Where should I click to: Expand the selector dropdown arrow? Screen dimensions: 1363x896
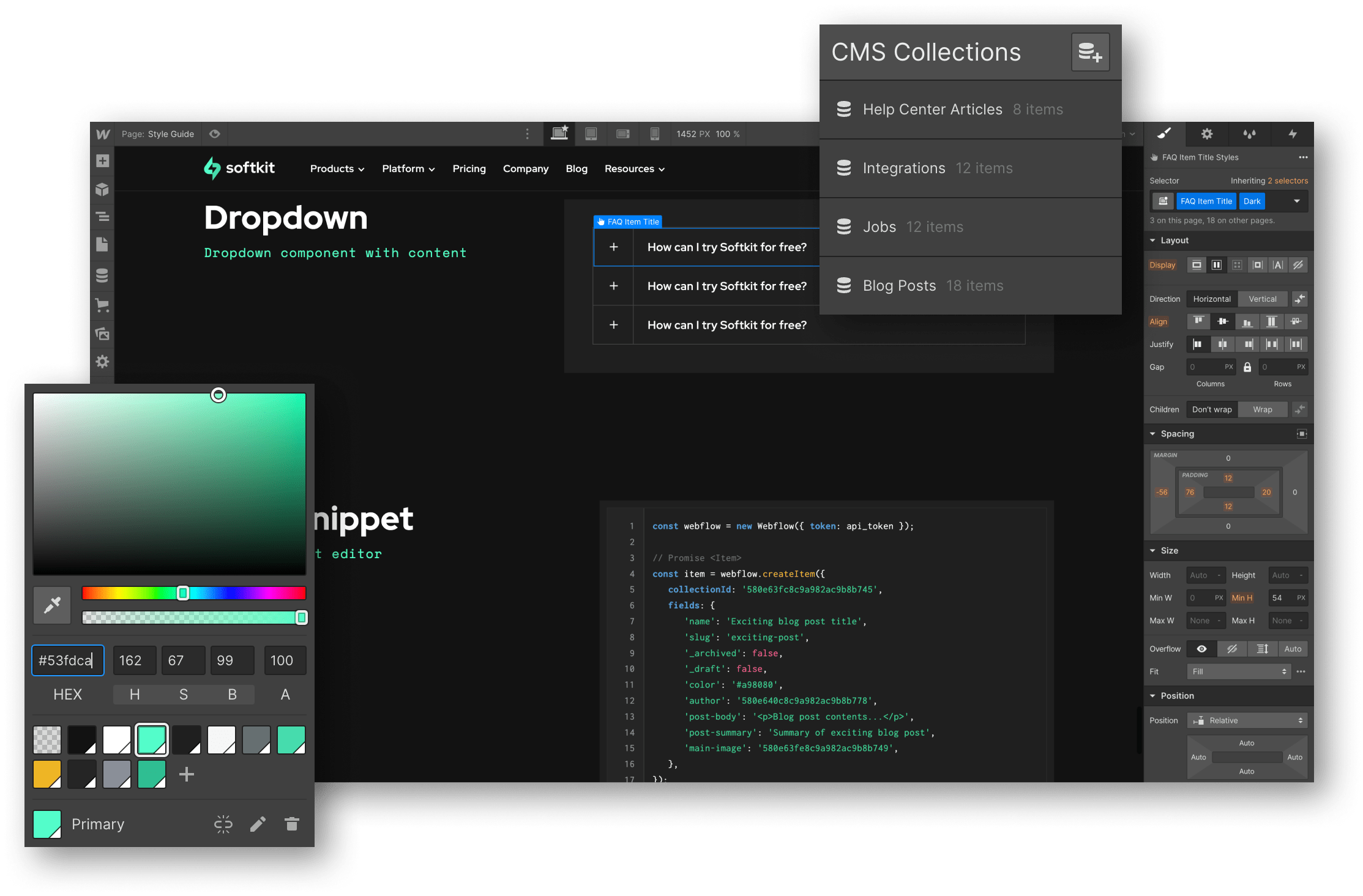[x=1296, y=201]
